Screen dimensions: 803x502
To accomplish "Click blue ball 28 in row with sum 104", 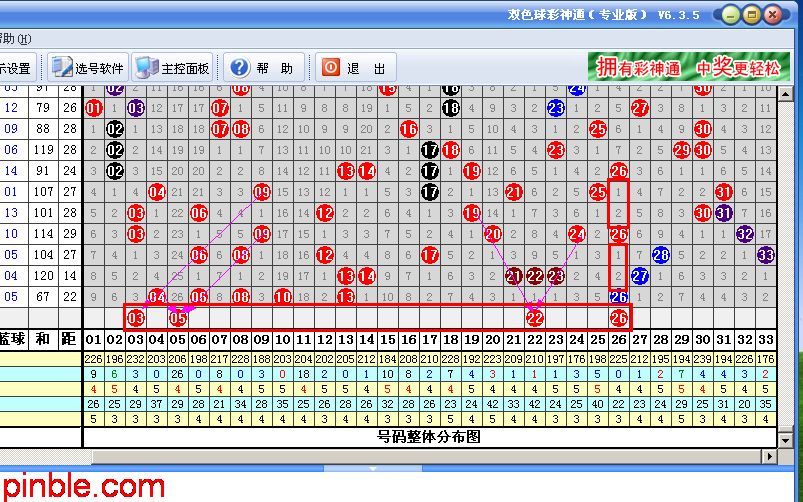I will 661,255.
